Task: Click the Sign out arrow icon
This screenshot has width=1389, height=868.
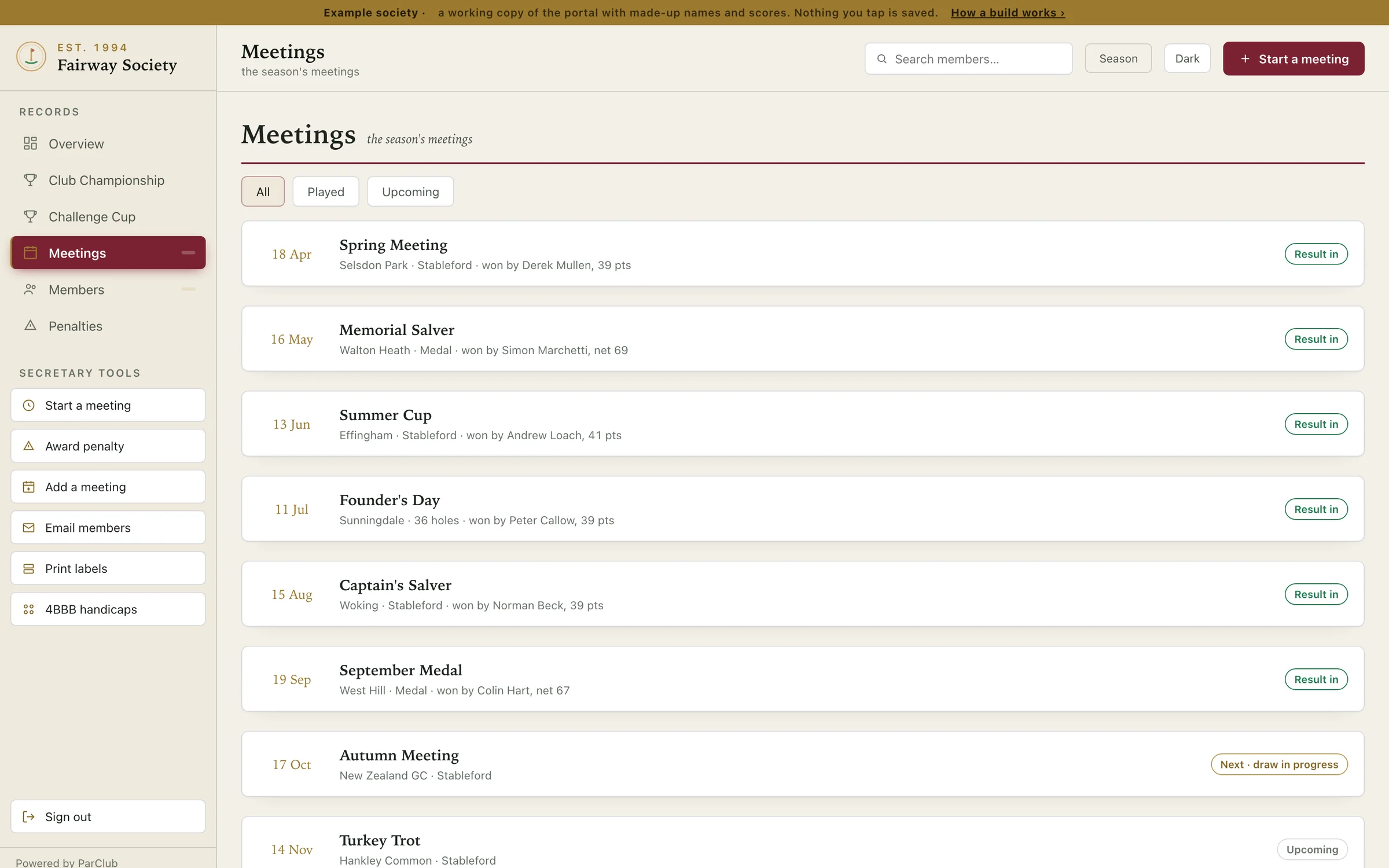Action: (28, 816)
